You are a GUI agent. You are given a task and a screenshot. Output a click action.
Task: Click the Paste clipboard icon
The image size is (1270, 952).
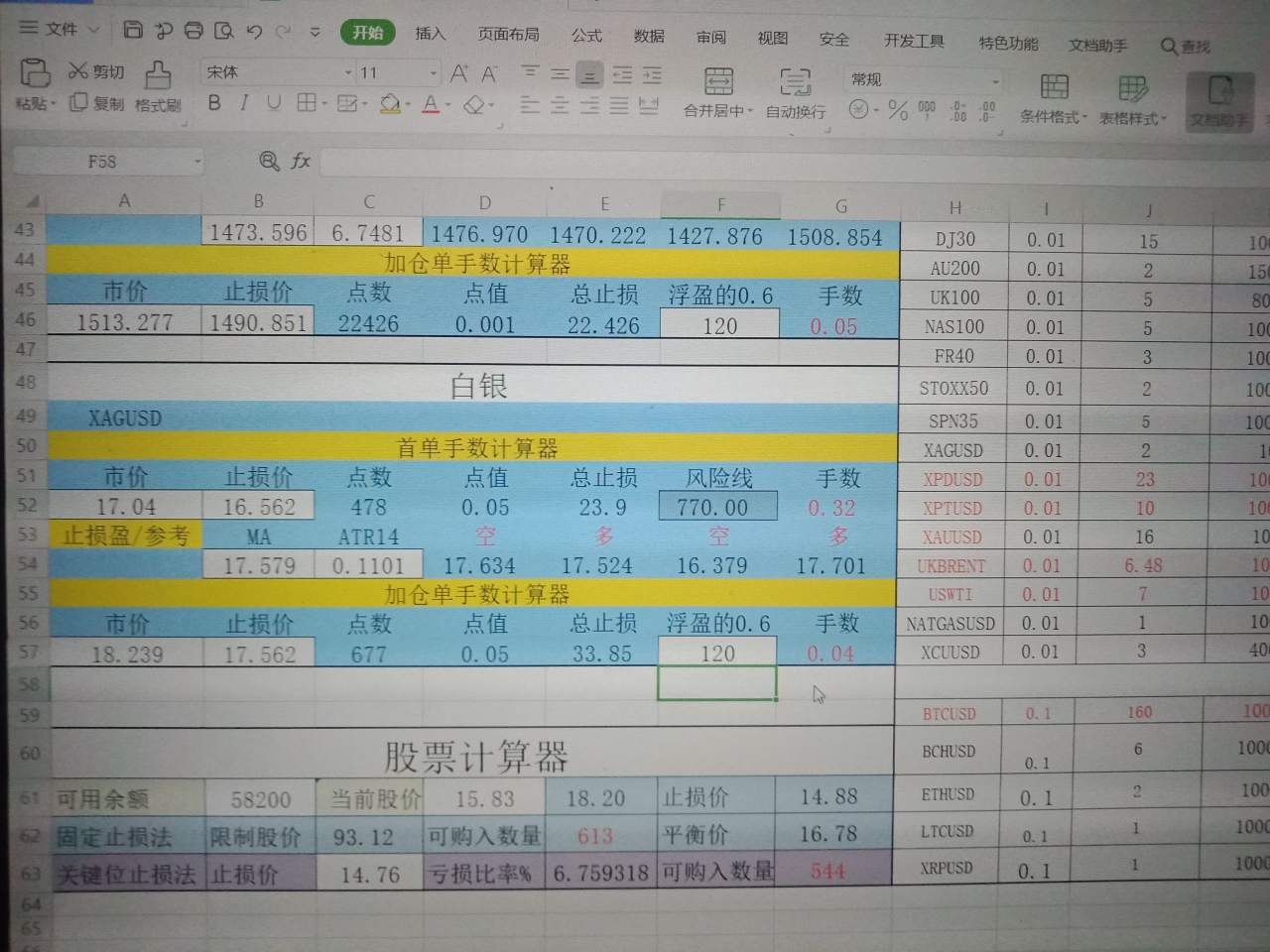point(35,71)
